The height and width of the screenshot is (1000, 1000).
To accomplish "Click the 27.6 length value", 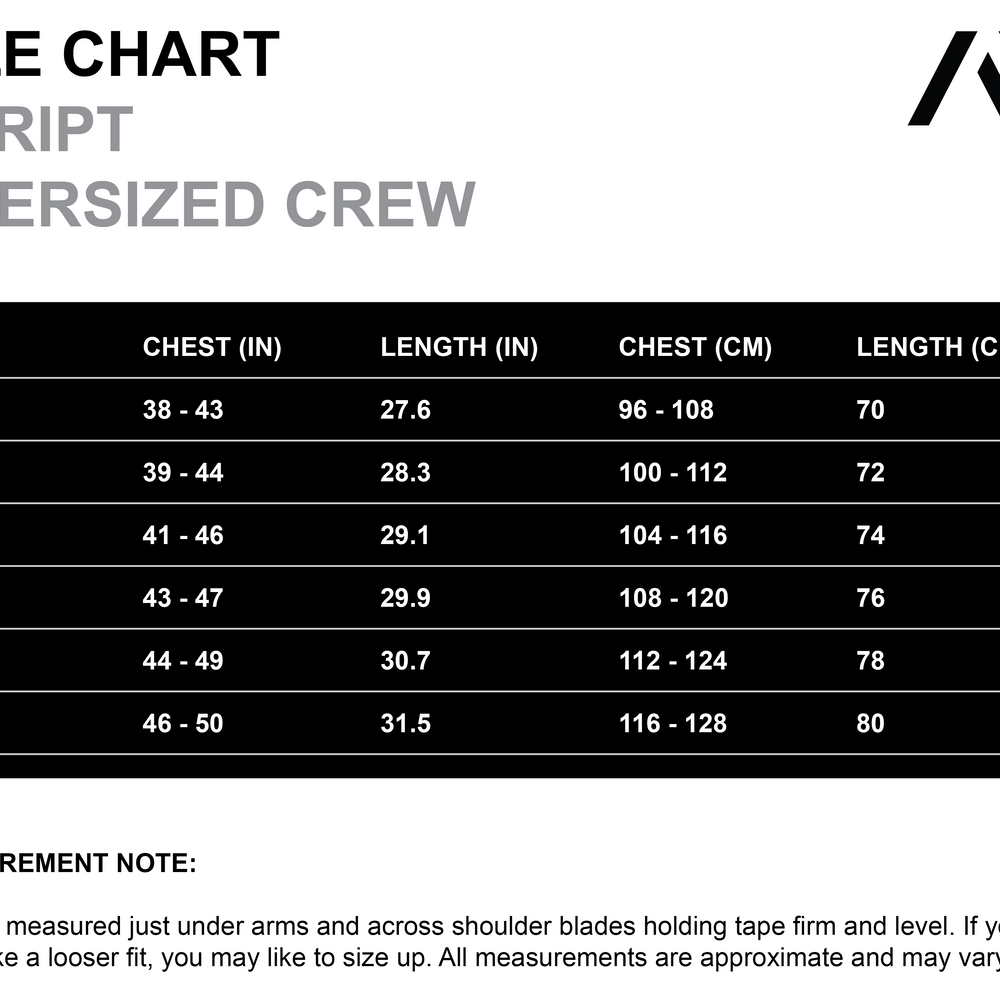I will (405, 410).
